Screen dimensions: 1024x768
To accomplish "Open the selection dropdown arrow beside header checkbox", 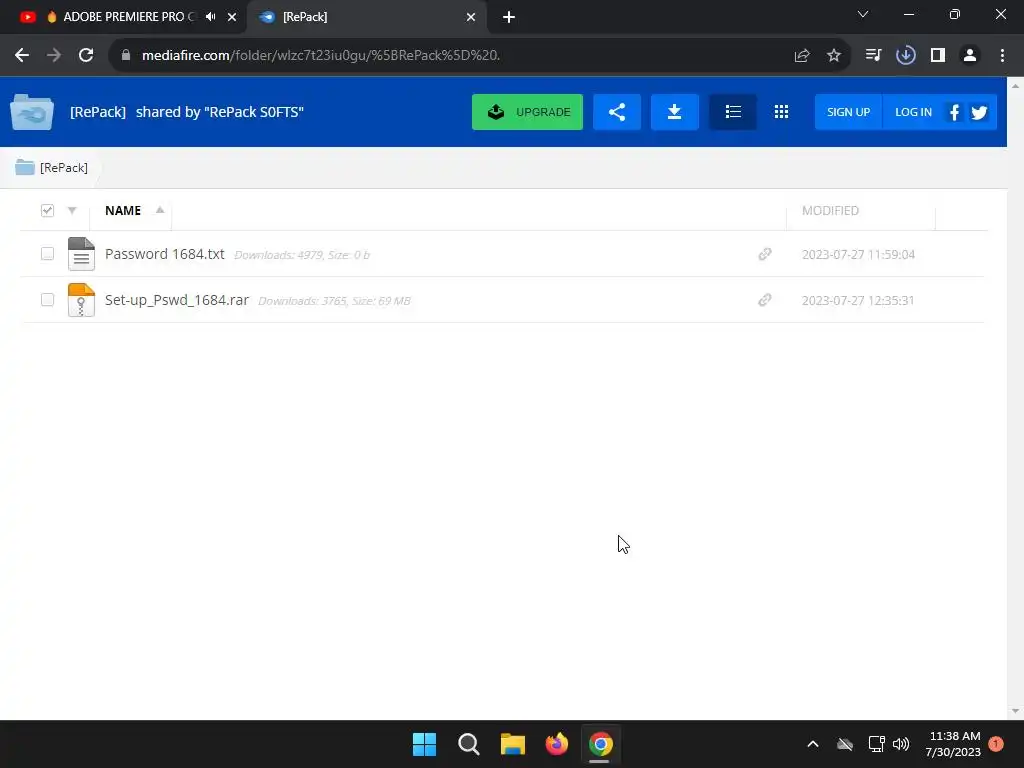I will pyautogui.click(x=72, y=210).
